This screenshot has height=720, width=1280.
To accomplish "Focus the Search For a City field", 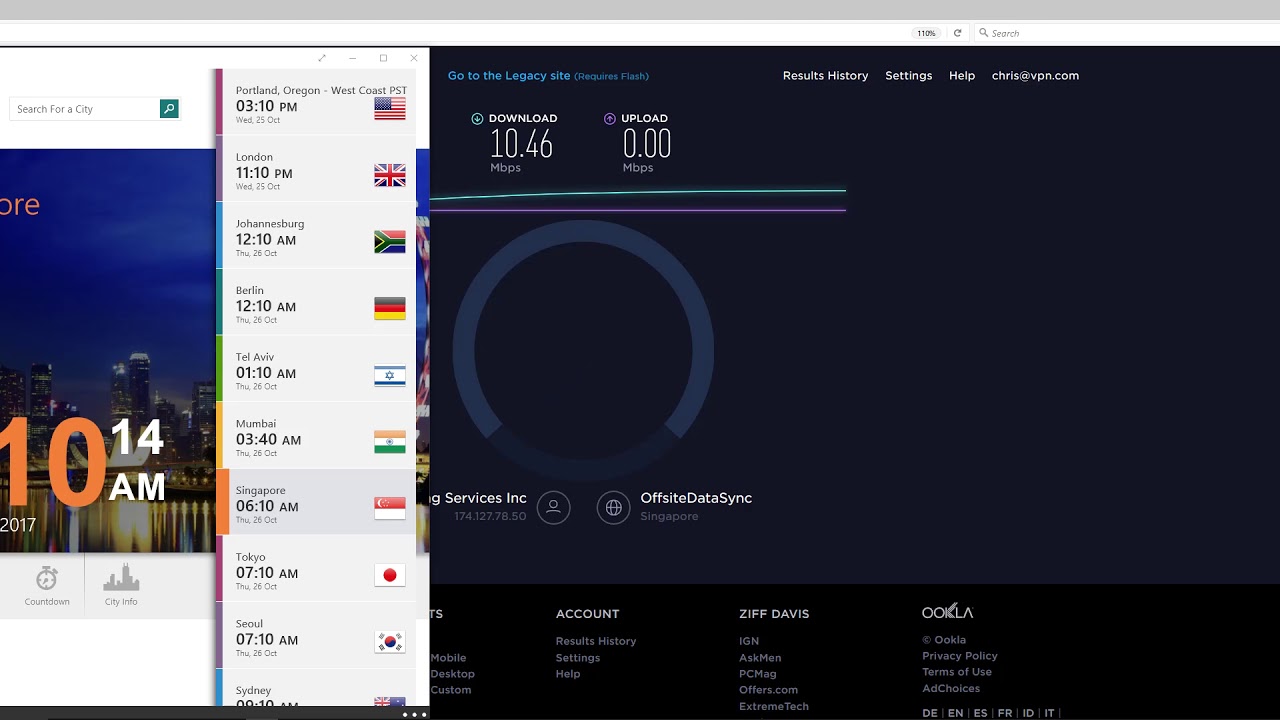I will click(x=85, y=109).
